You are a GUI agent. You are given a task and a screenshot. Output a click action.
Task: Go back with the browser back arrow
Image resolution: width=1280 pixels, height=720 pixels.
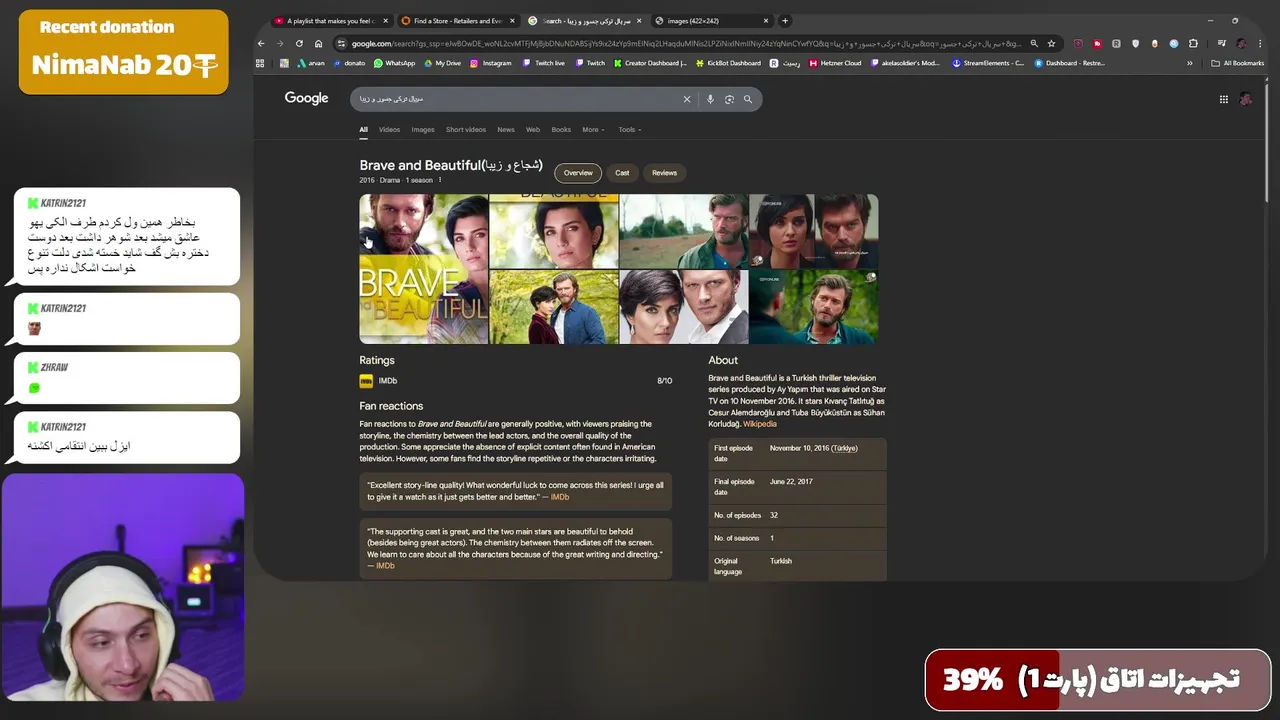261,43
